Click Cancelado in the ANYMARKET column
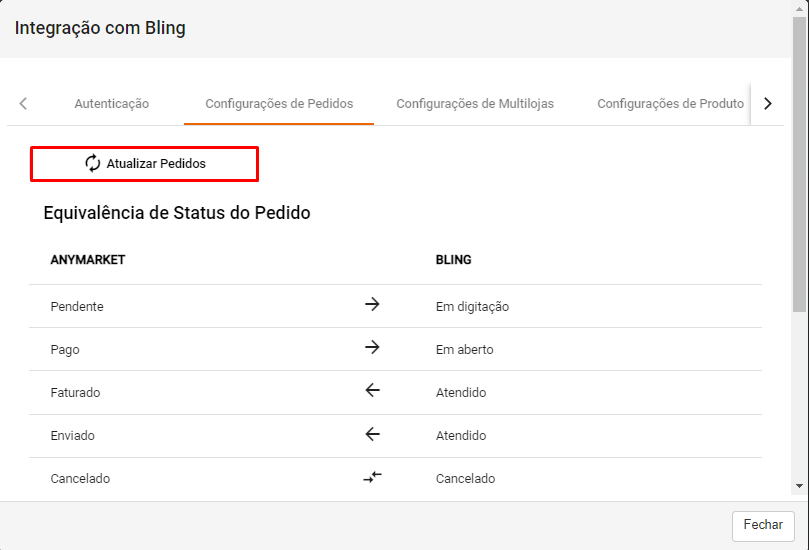 pyautogui.click(x=80, y=479)
